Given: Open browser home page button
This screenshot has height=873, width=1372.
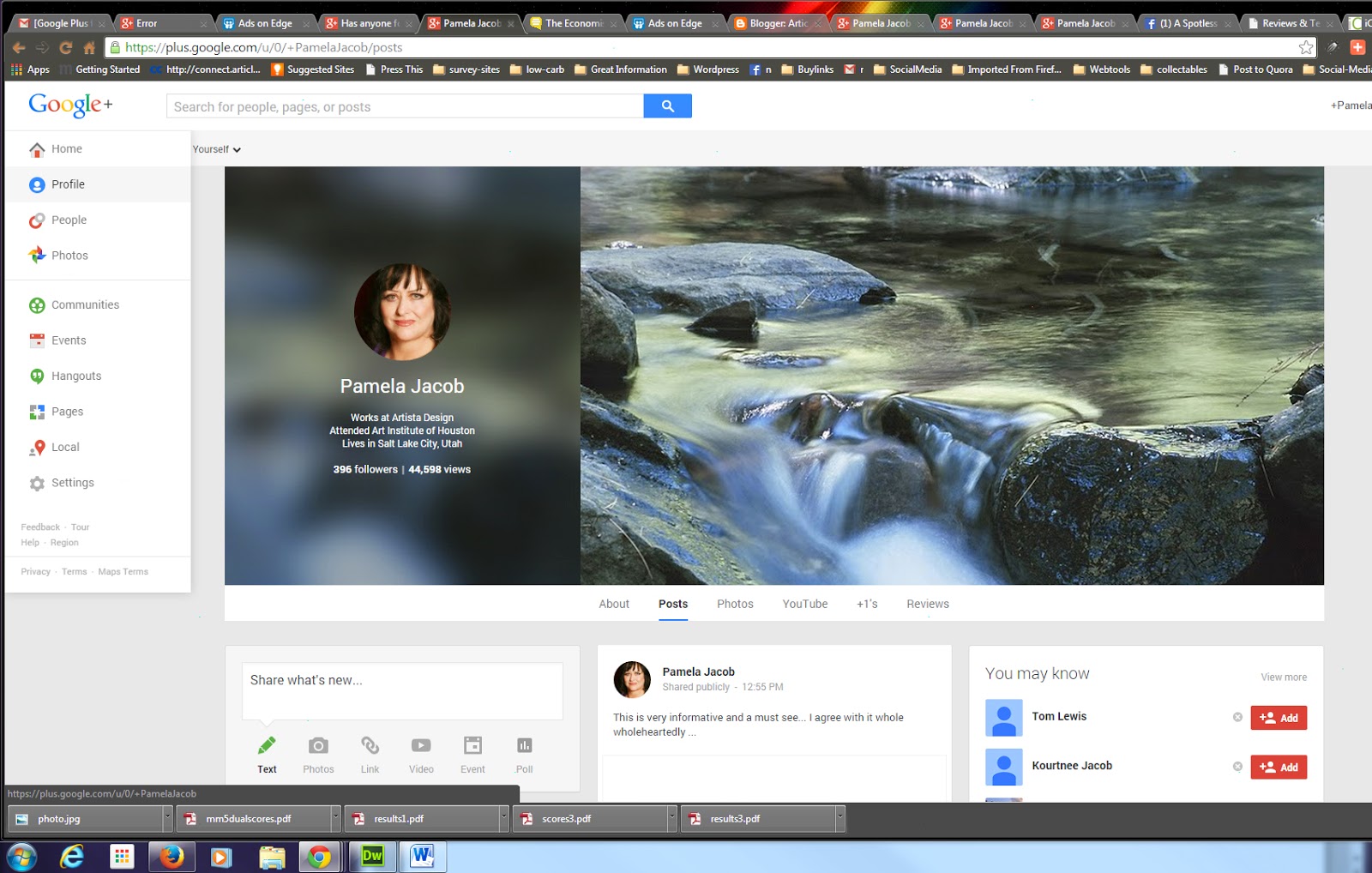Looking at the screenshot, I should point(89,48).
